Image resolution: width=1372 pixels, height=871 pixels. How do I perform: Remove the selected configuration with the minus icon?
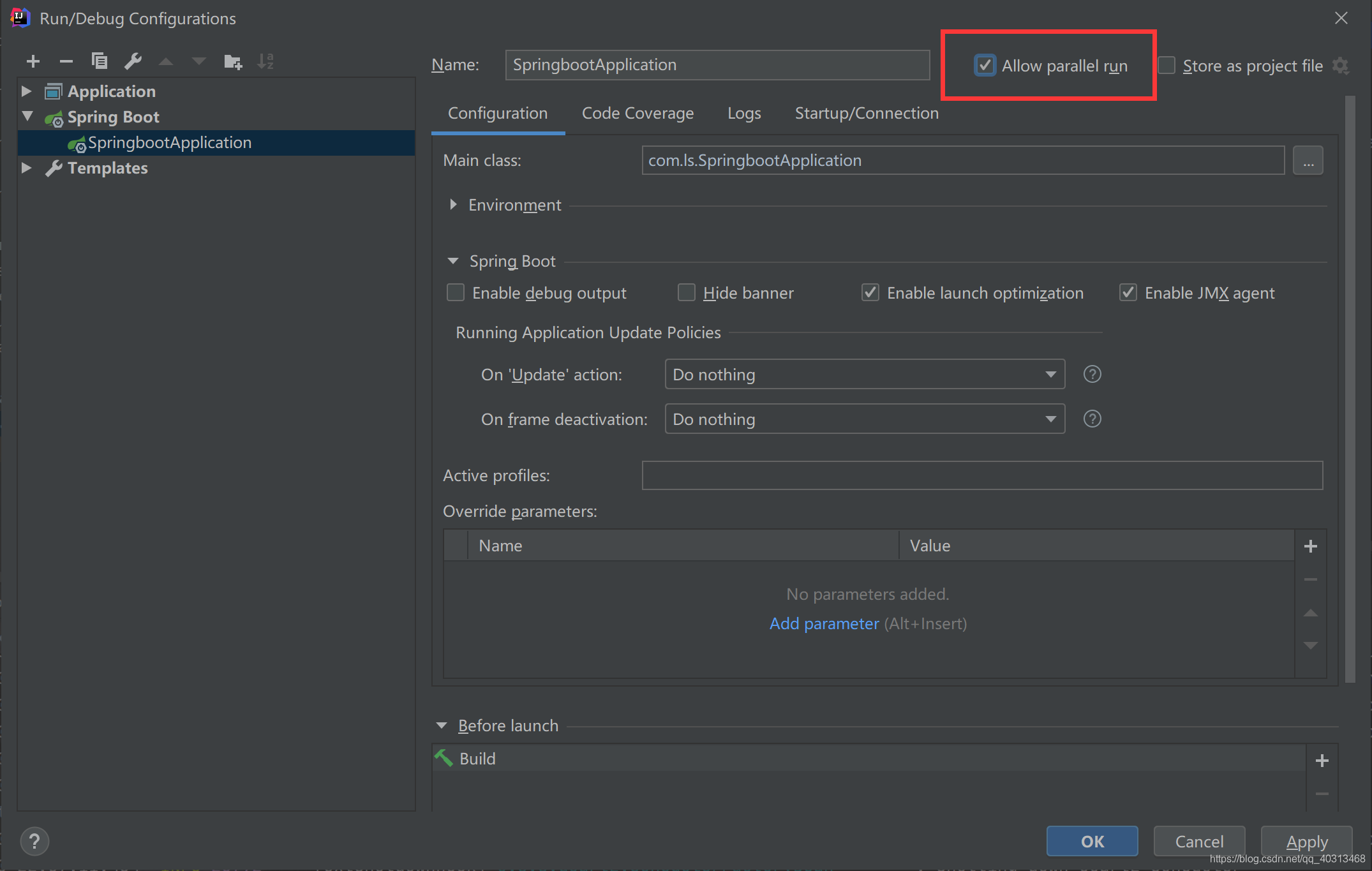coord(66,61)
